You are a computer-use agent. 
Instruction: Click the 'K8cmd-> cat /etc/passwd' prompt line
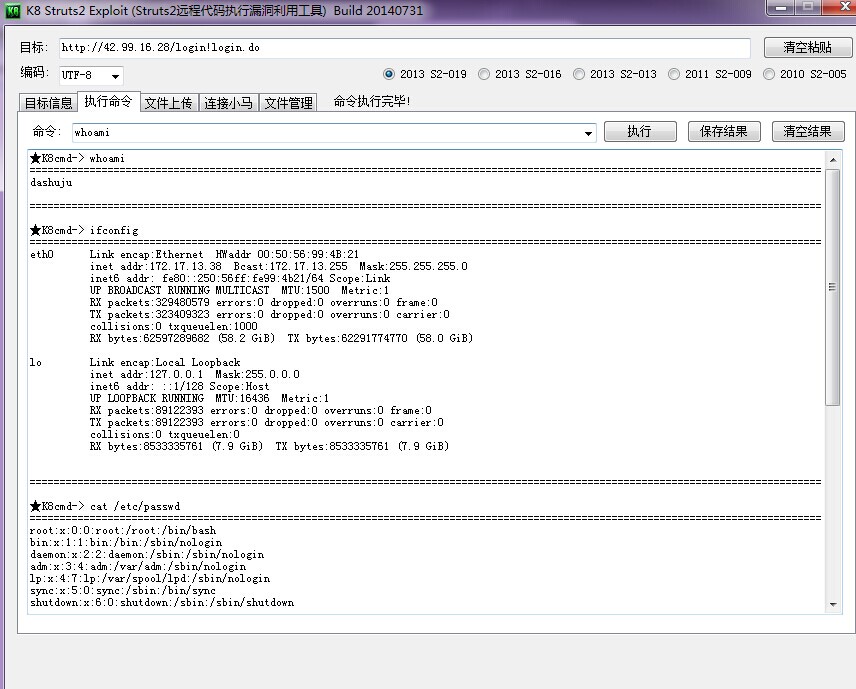point(105,506)
